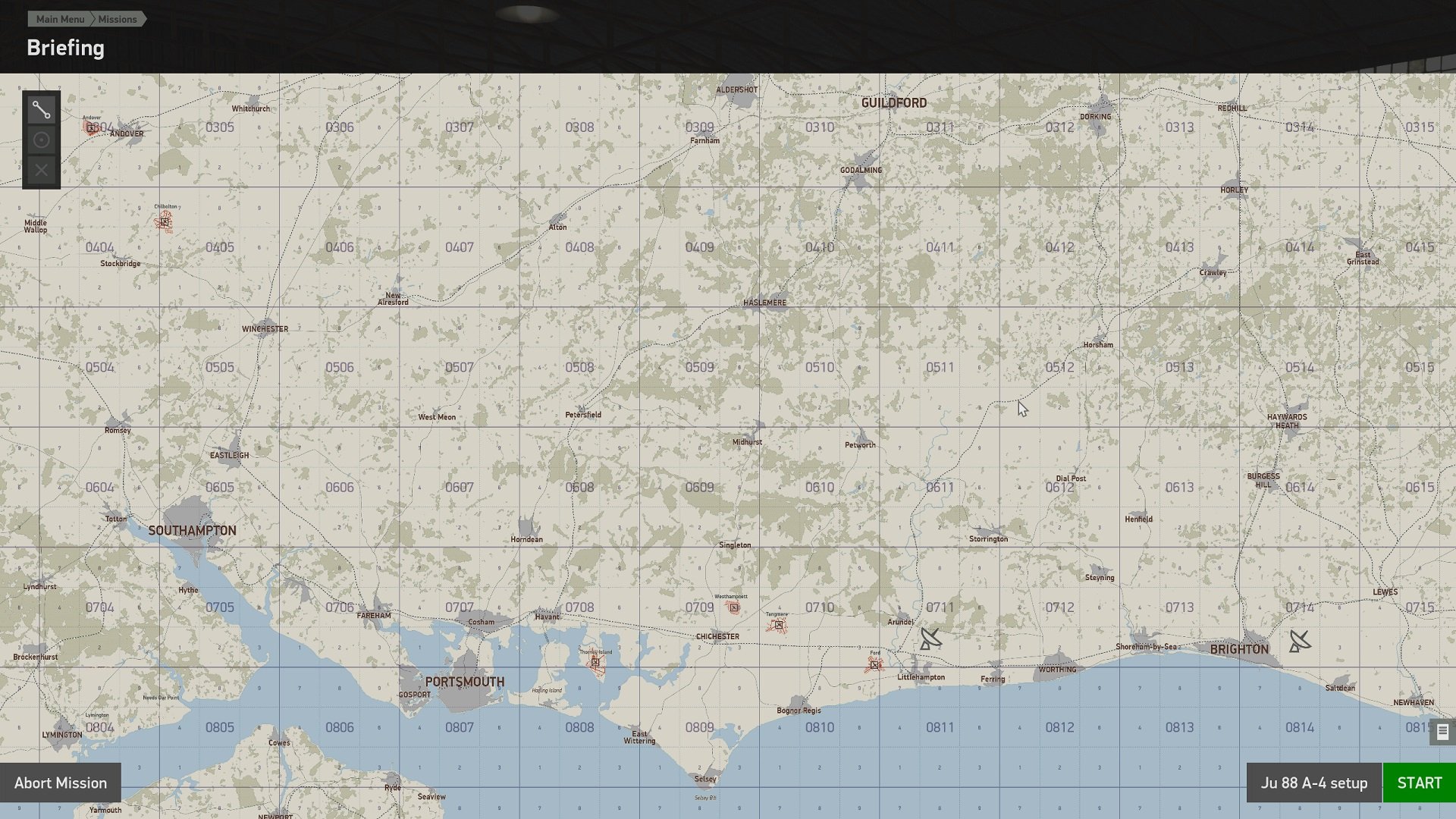Click the Stockbridge town label
1456x819 pixels.
click(x=121, y=264)
